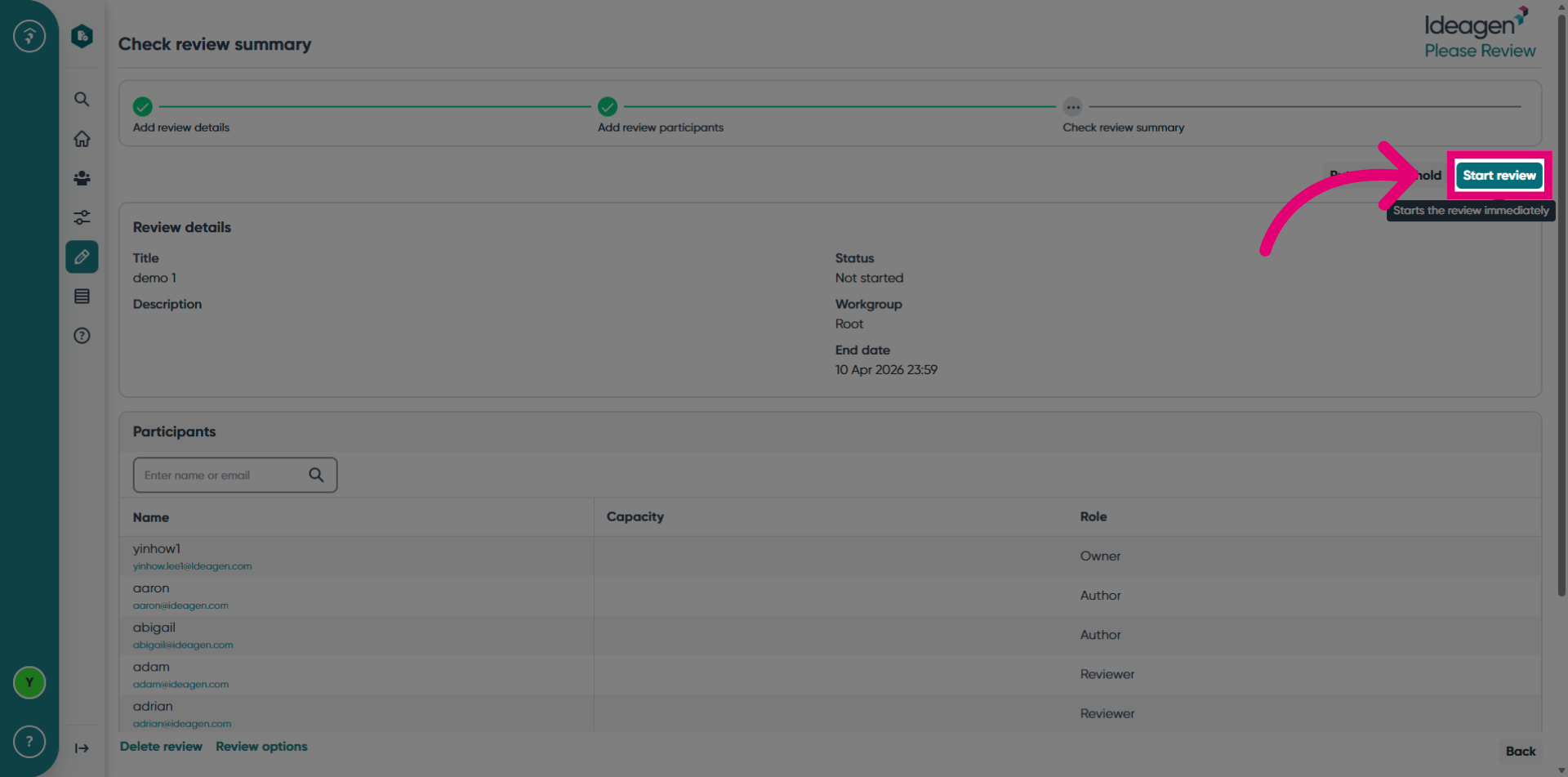Click the Ideagen hexagon logo icon

pos(82,36)
